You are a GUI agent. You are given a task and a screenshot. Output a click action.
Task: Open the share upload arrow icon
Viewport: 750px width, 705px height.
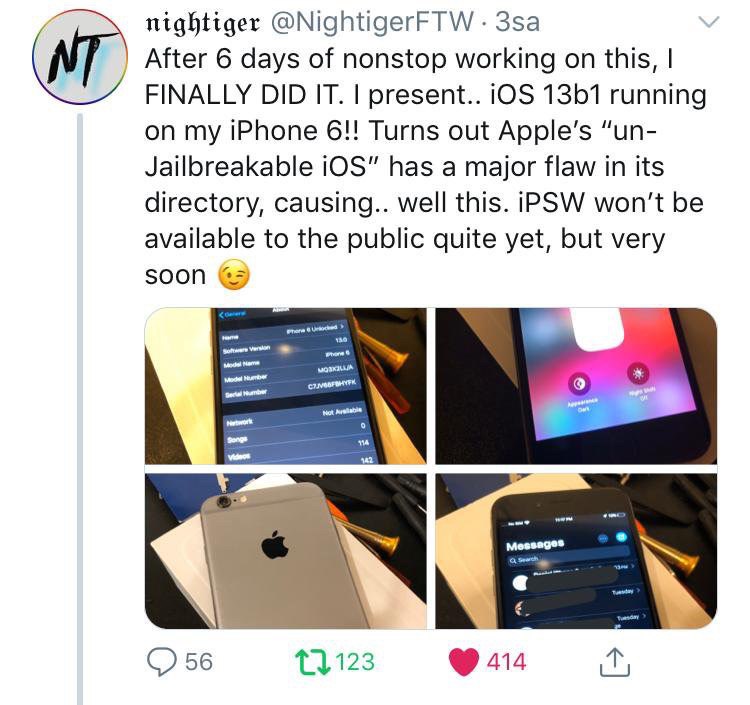(615, 662)
